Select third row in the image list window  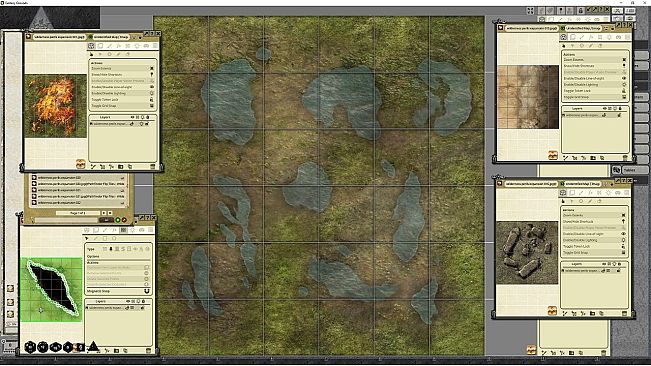click(78, 190)
